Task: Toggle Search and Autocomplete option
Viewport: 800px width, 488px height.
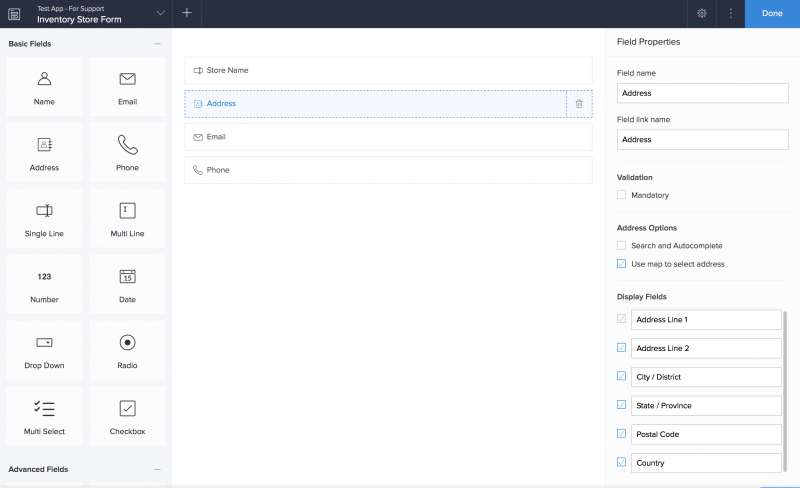Action: [x=622, y=245]
